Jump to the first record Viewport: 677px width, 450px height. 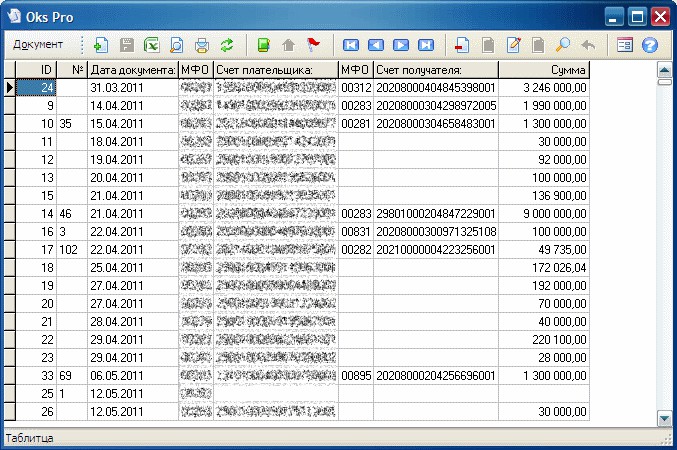[351, 45]
